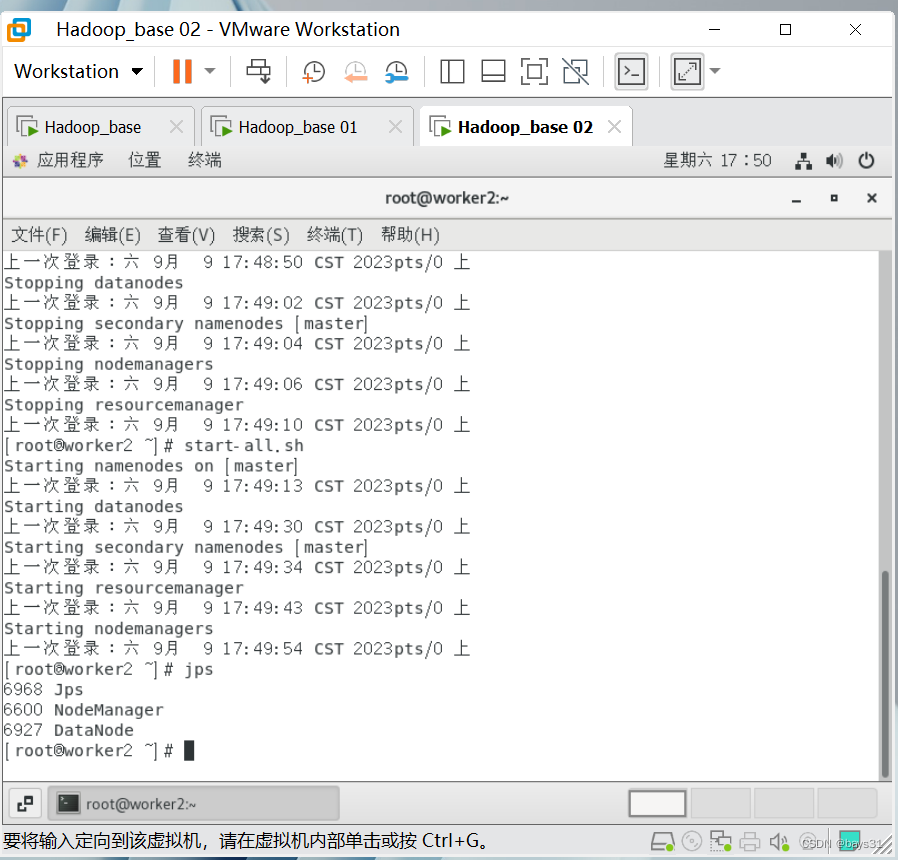
Task: Enter full screen mode
Action: pyautogui.click(x=534, y=72)
